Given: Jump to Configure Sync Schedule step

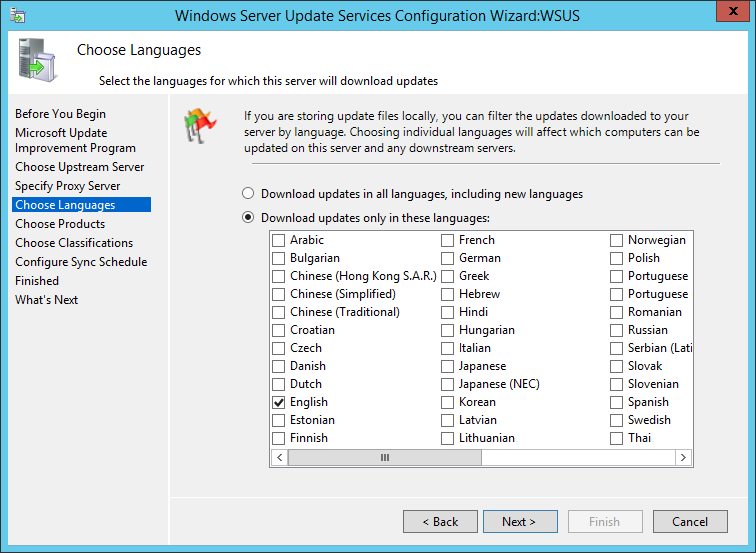Looking at the screenshot, I should [x=81, y=262].
